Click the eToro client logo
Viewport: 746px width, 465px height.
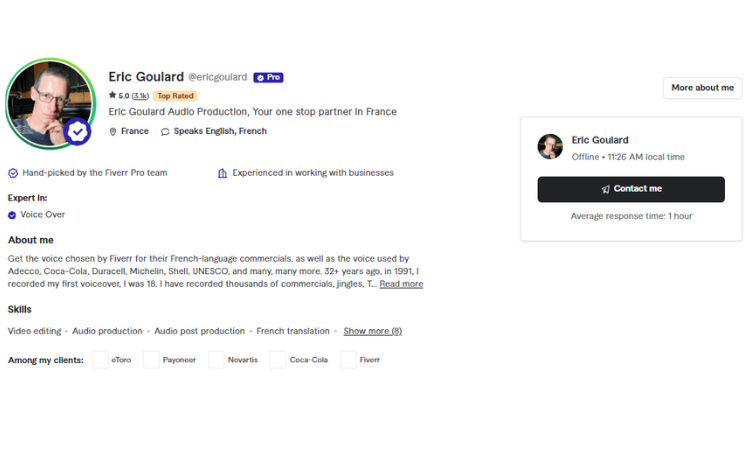point(100,360)
